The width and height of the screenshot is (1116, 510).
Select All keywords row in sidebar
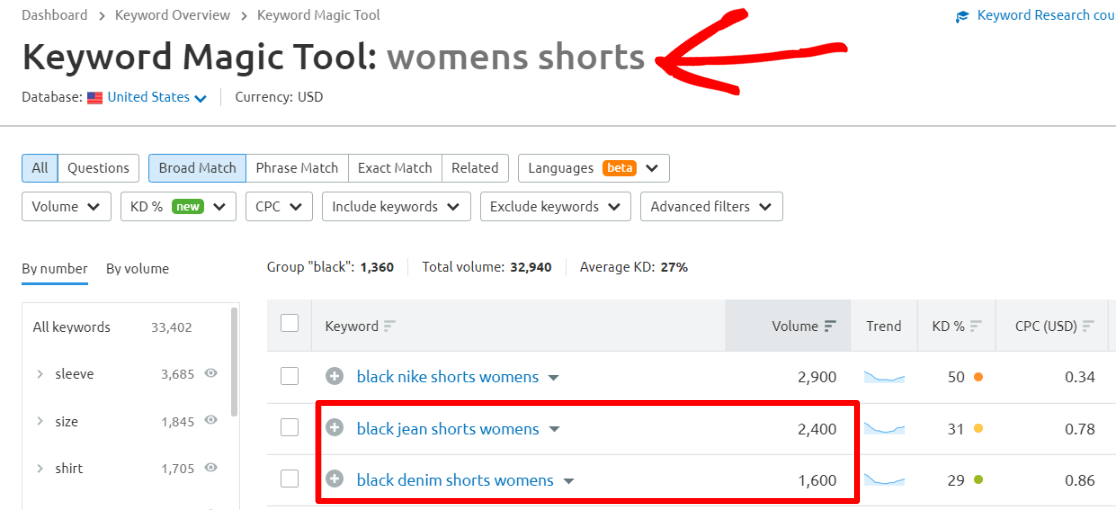coord(112,327)
